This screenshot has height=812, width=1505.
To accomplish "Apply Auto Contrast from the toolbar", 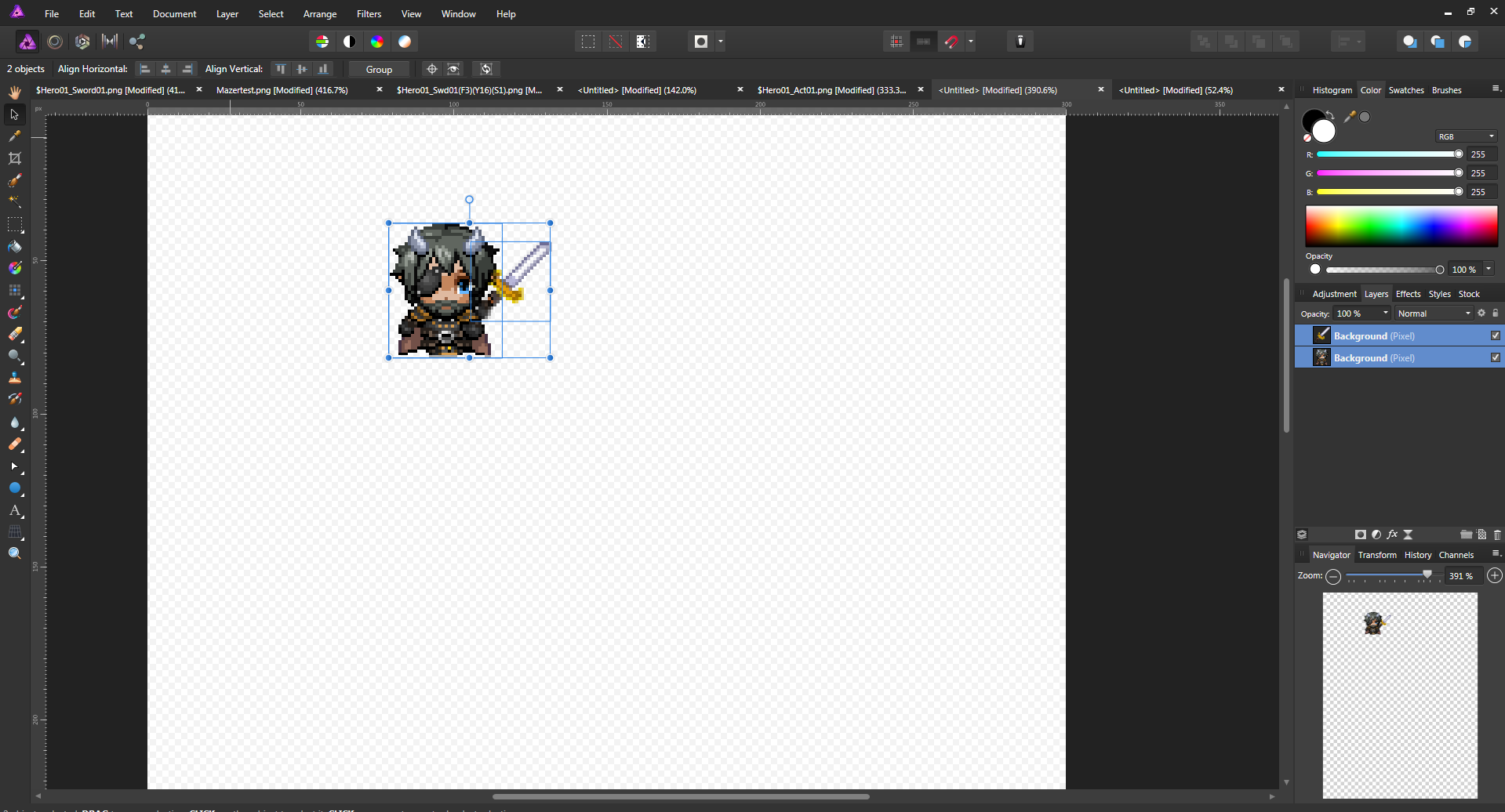I will point(350,42).
